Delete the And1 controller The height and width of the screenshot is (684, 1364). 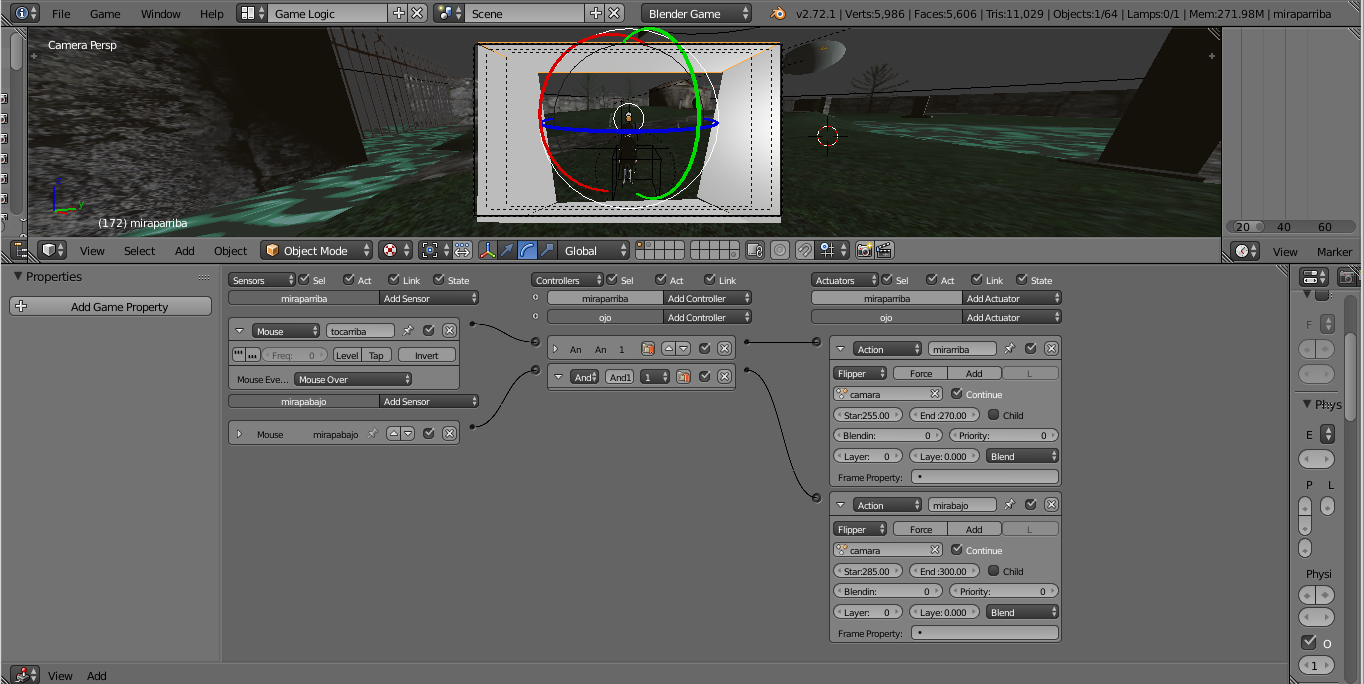[725, 377]
